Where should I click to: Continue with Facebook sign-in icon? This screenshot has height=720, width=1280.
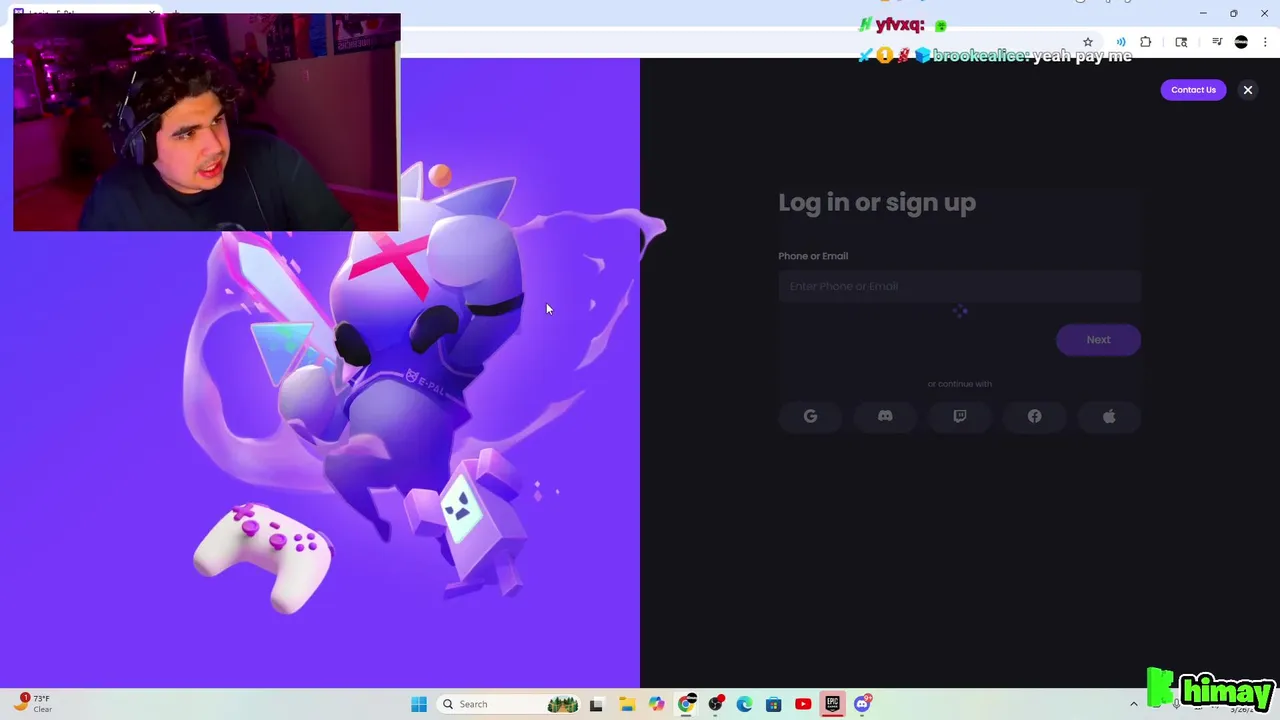1034,416
